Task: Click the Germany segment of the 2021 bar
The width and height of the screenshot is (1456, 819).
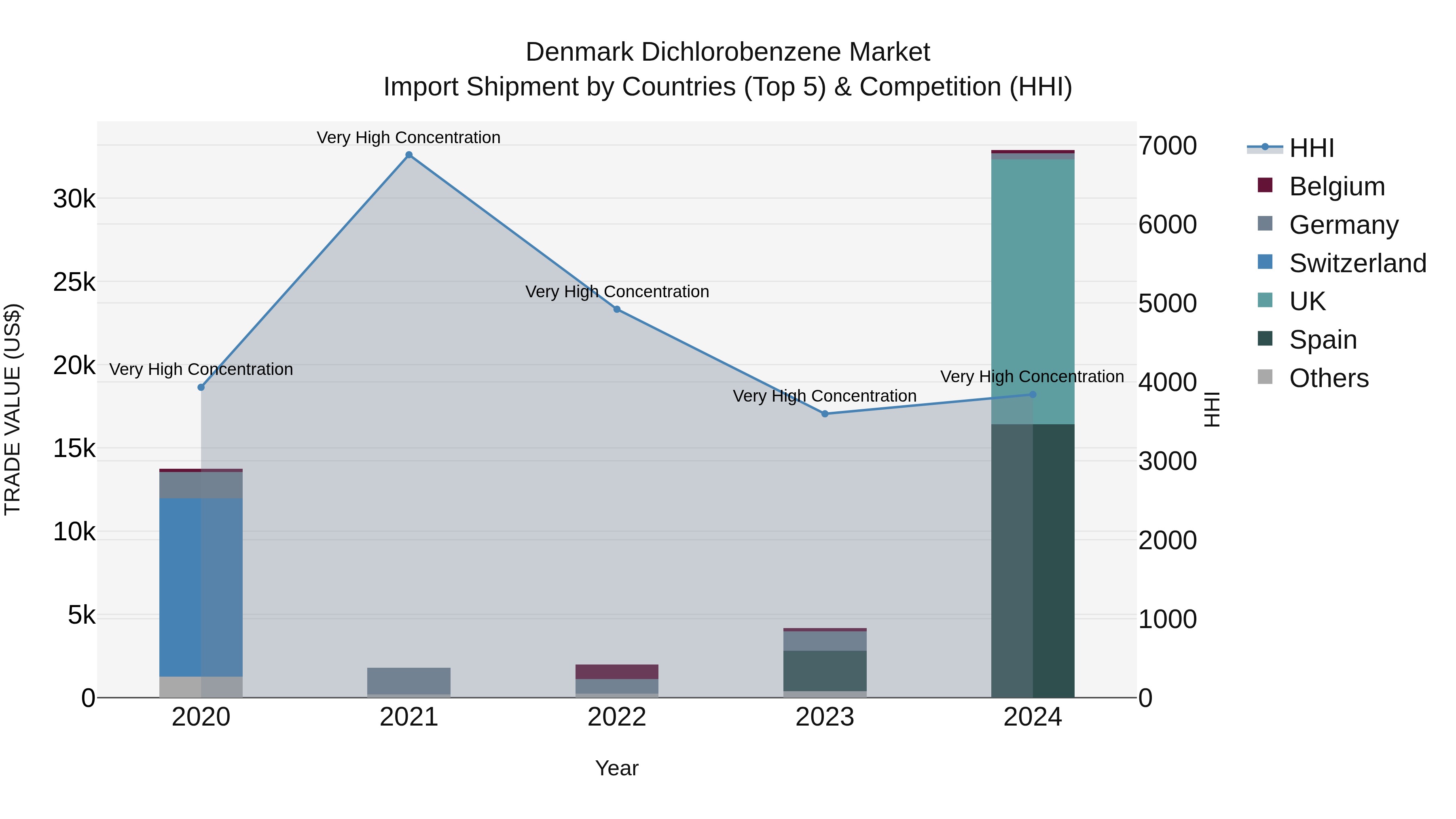Action: (x=408, y=681)
